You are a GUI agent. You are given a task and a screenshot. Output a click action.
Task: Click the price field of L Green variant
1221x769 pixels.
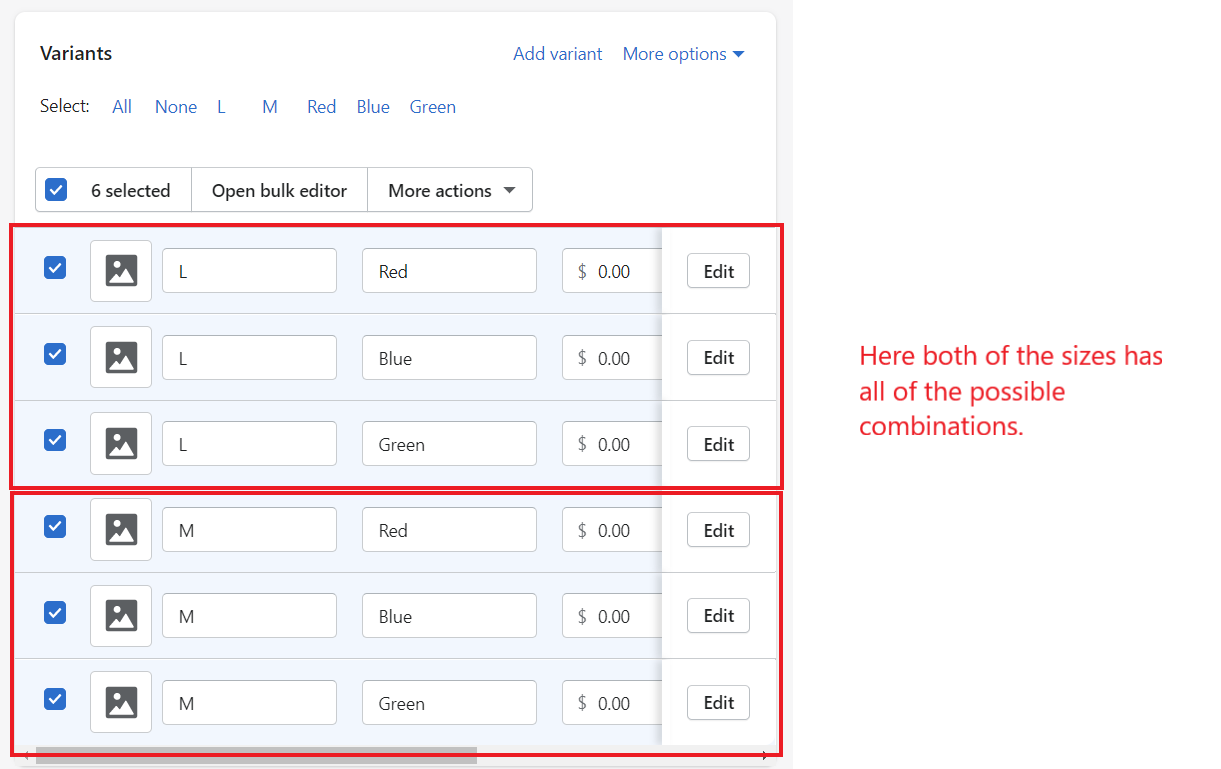tap(612, 444)
